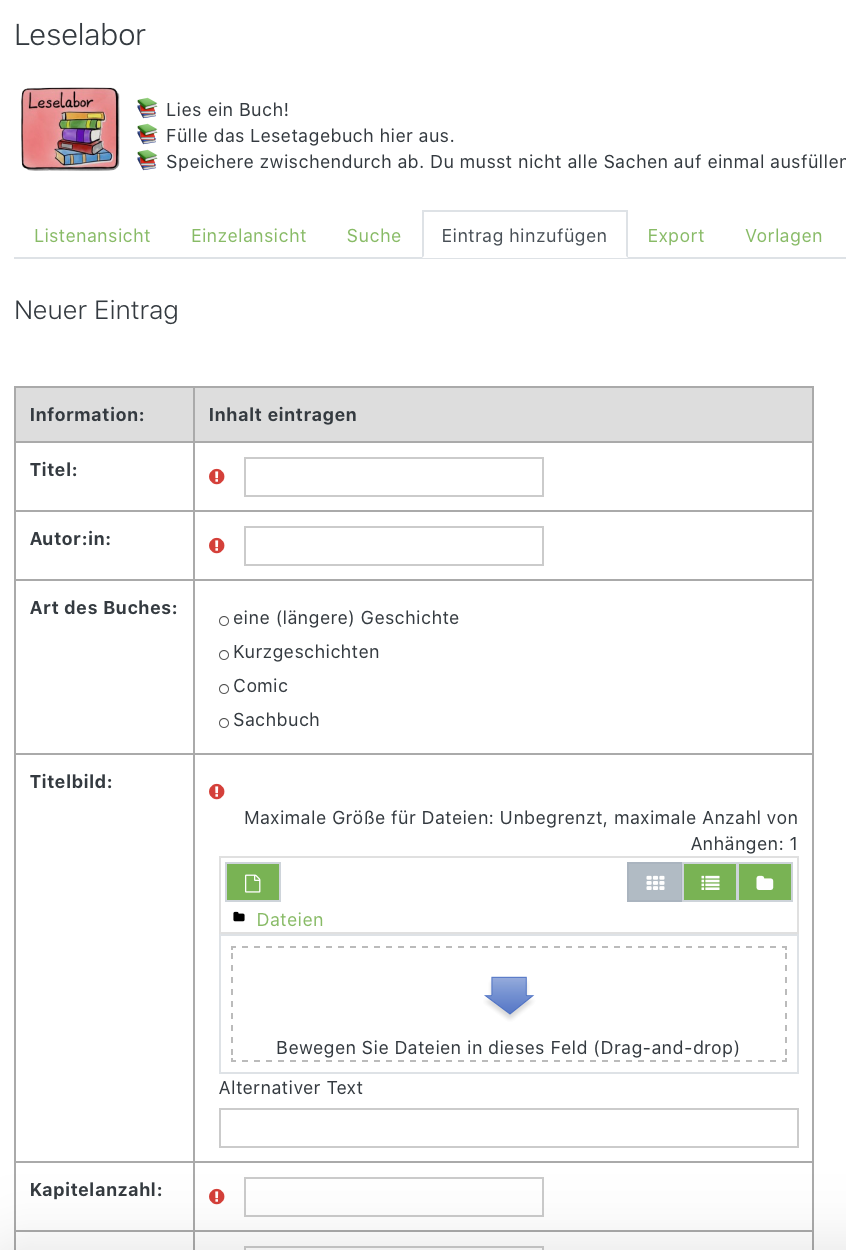Click the add file icon in Titelbild
This screenshot has width=846, height=1250.
pos(253,882)
